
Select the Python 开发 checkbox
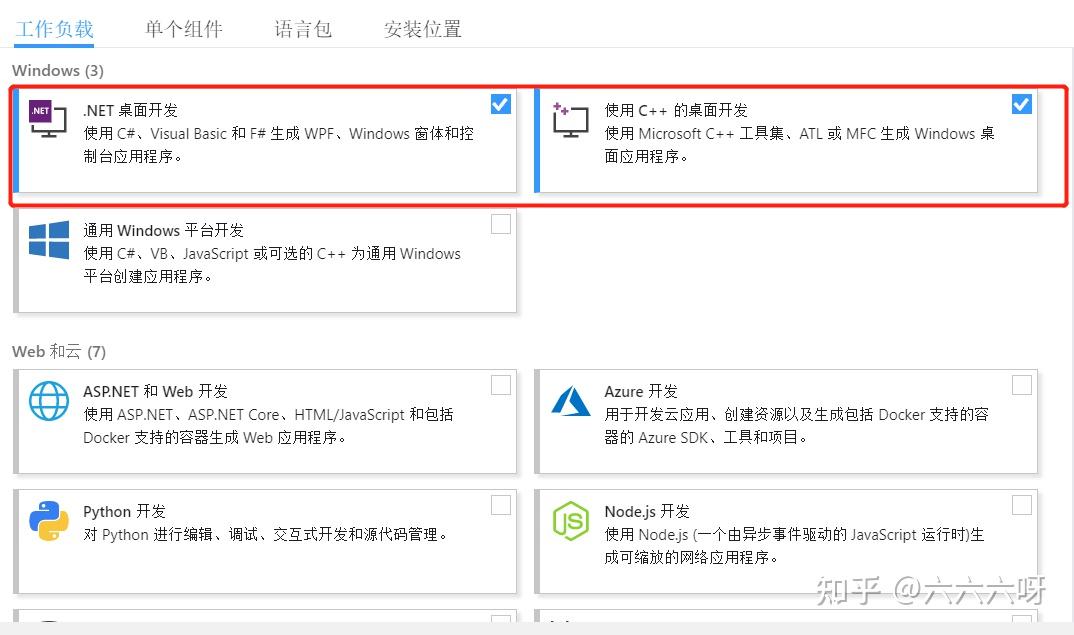pyautogui.click(x=501, y=505)
